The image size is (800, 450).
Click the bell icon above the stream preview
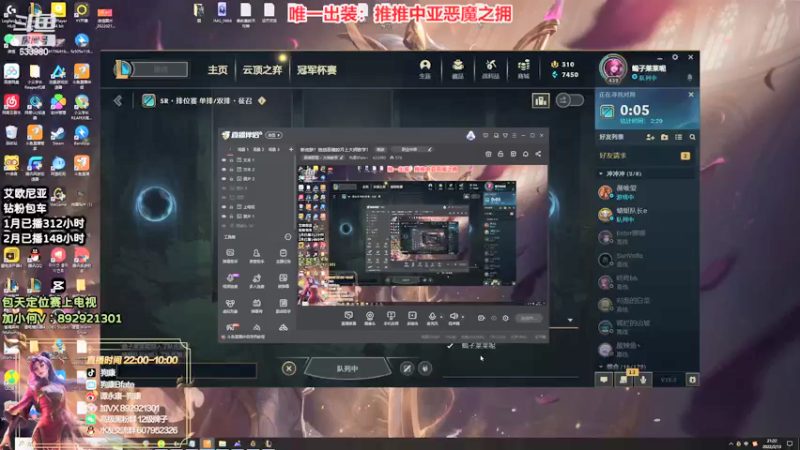526,154
